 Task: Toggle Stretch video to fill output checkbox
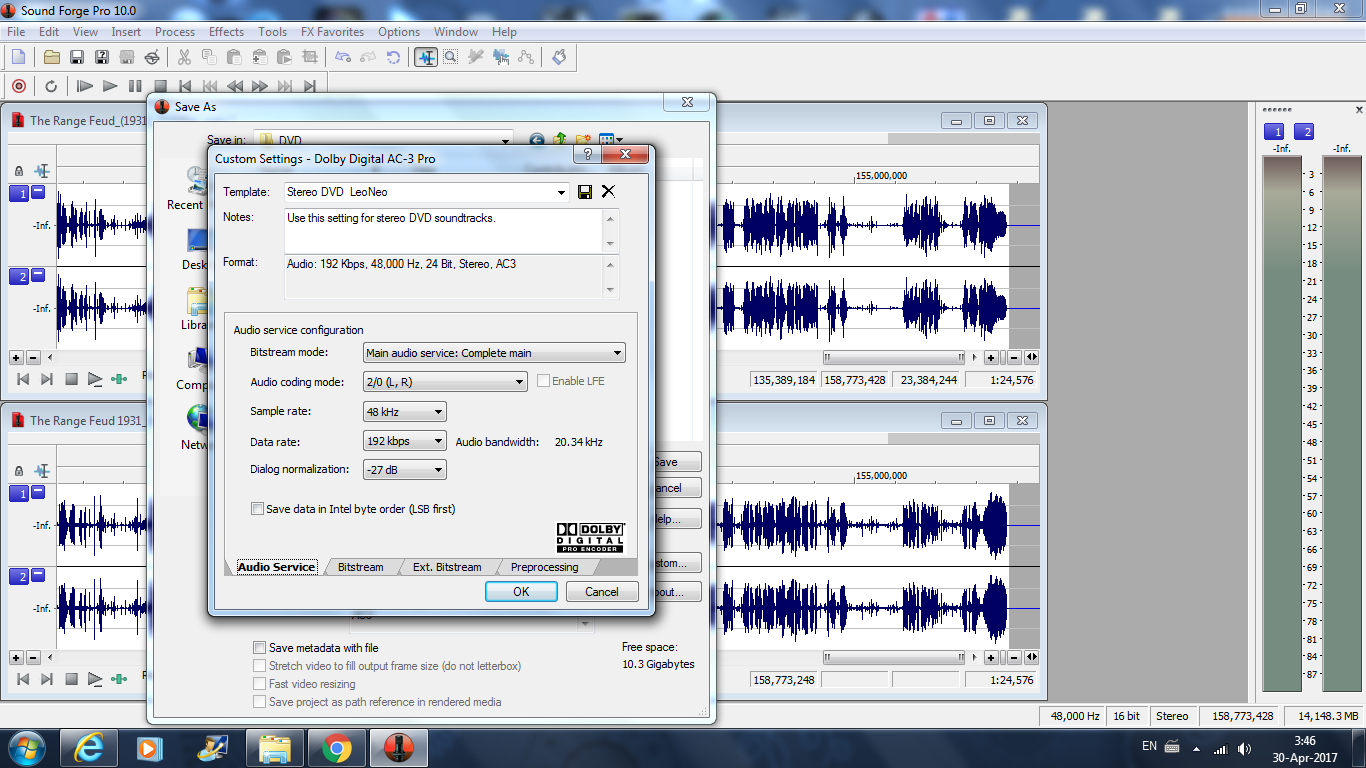click(260, 666)
